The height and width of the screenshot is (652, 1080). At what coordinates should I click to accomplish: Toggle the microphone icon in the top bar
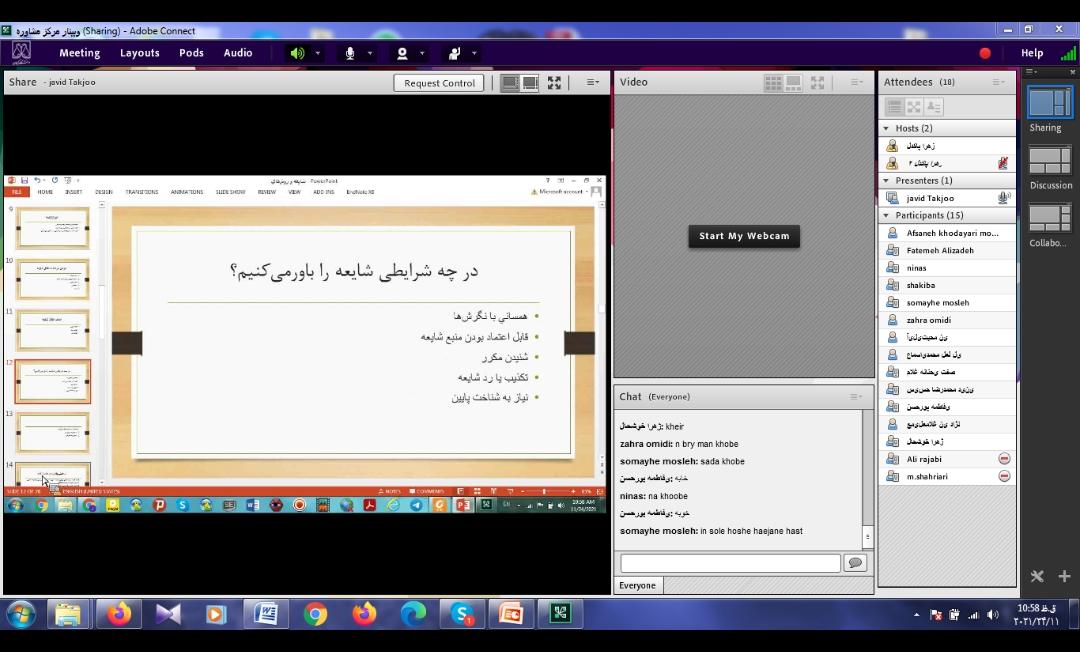350,53
